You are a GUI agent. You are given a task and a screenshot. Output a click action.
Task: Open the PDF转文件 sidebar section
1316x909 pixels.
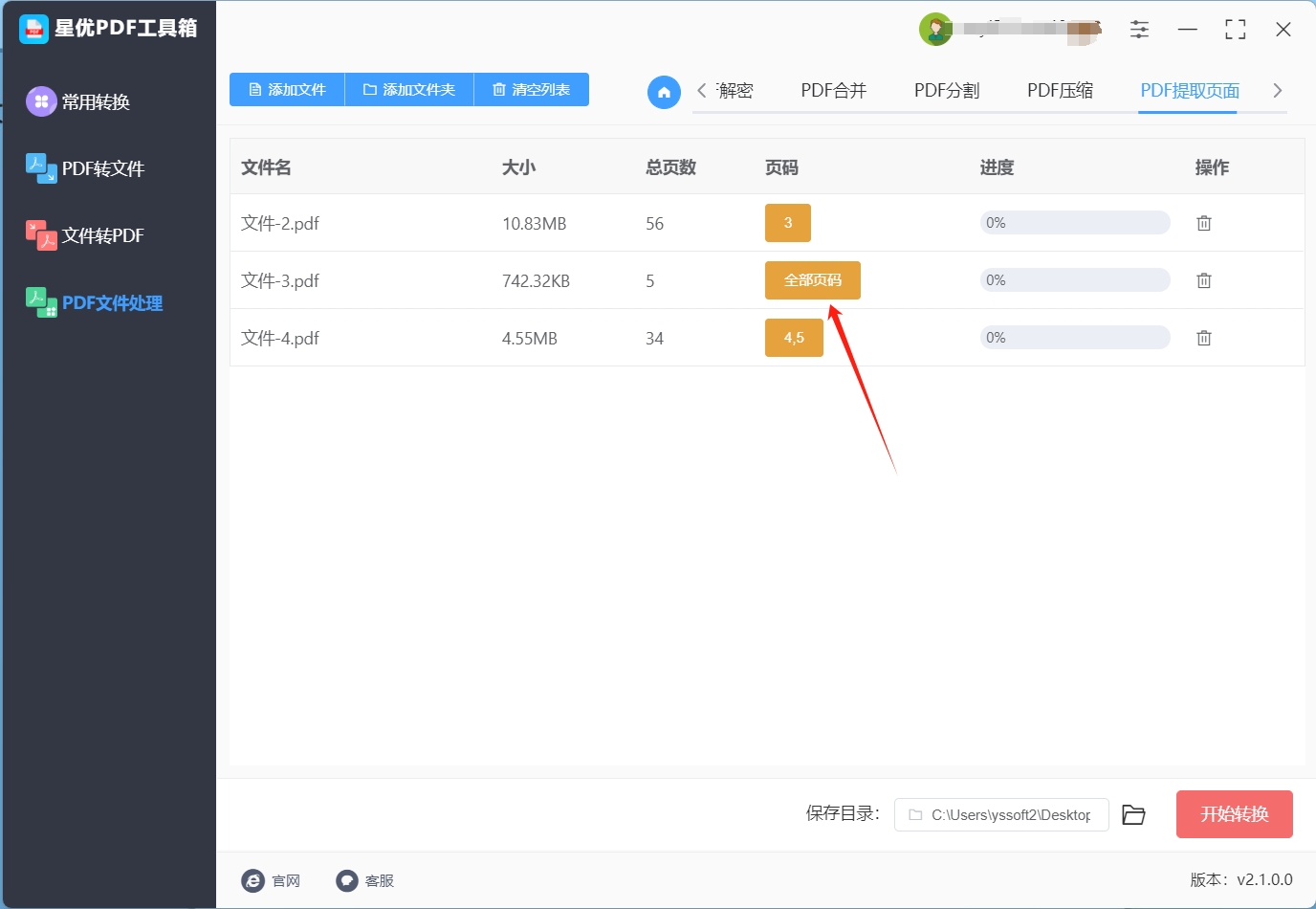click(85, 168)
